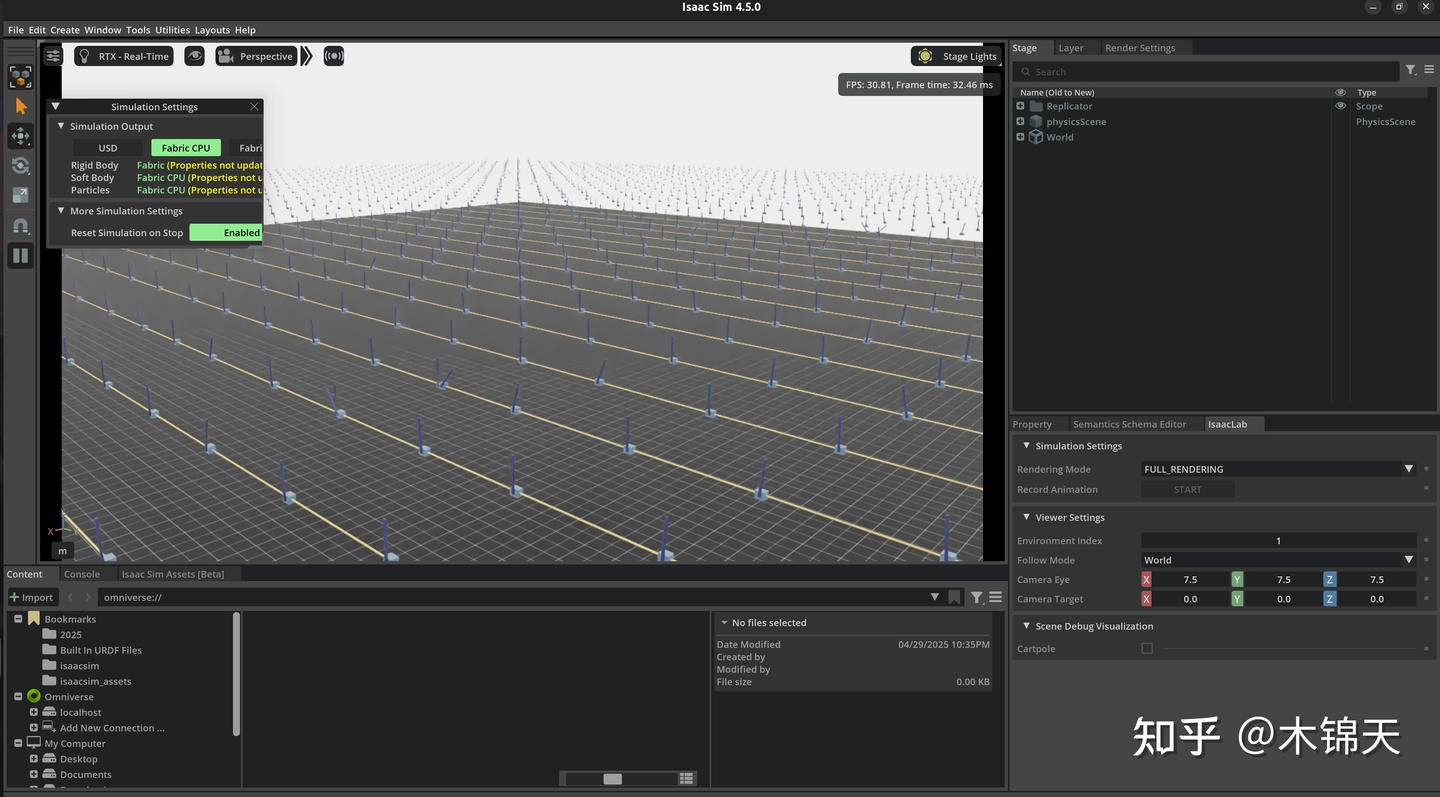Adjust the thumbnail size slider

[613, 778]
